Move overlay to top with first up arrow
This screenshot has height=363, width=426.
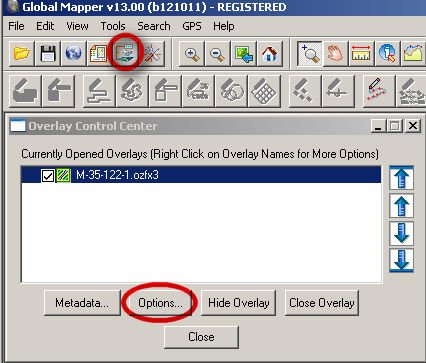click(x=402, y=178)
